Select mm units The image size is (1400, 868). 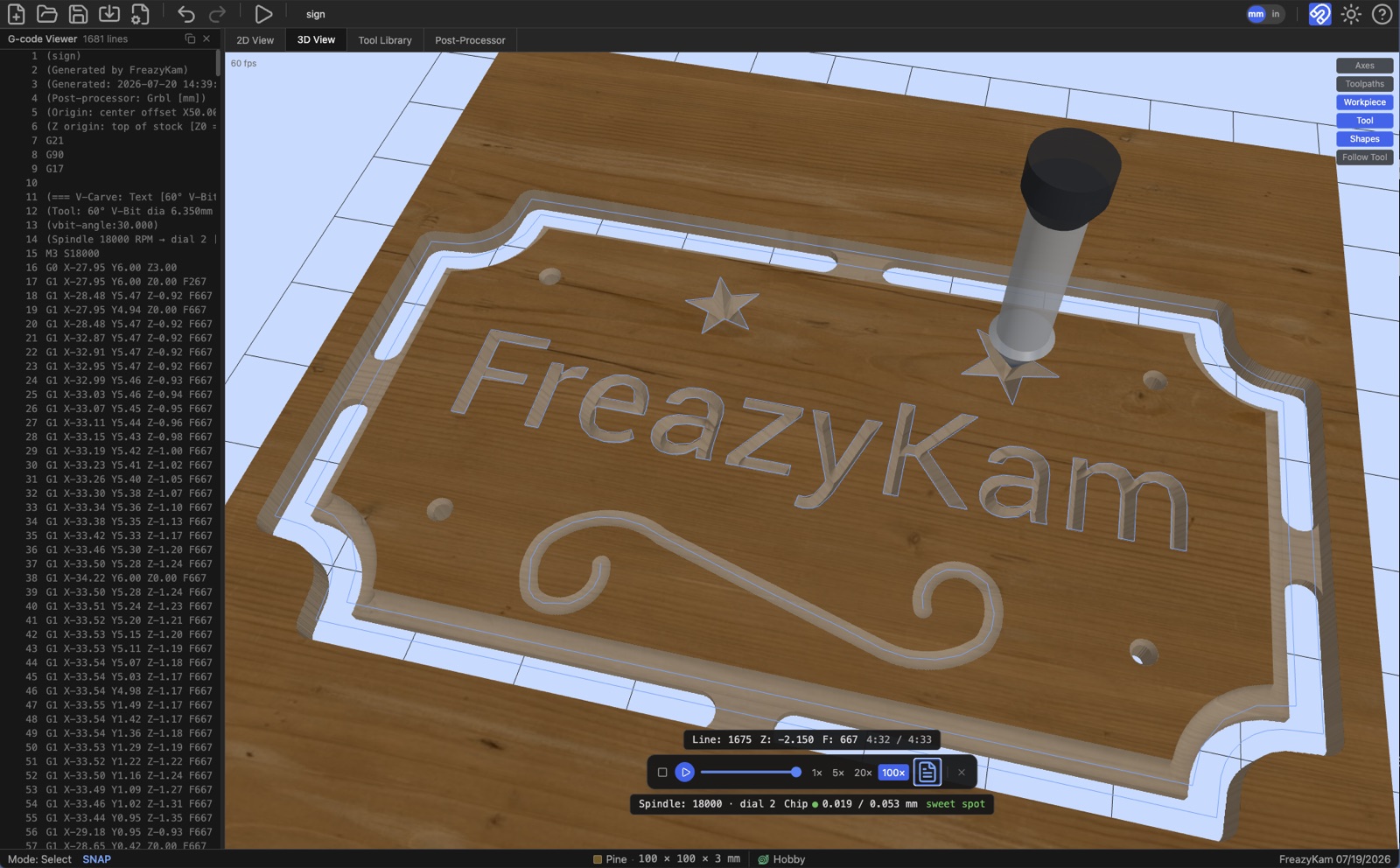click(x=1256, y=14)
